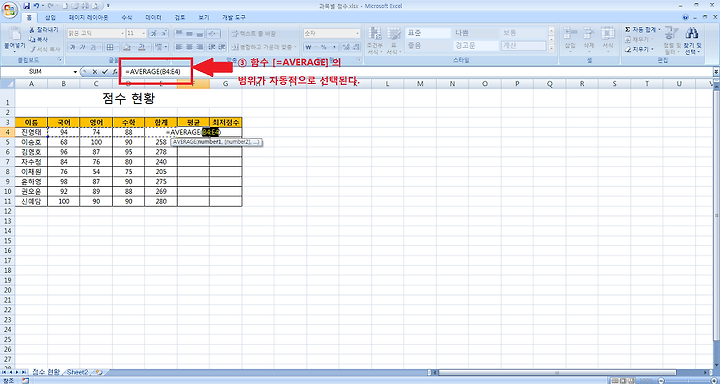Screen dimensions: 720x384
Task: Align text left in cell
Action: tap(179, 47)
